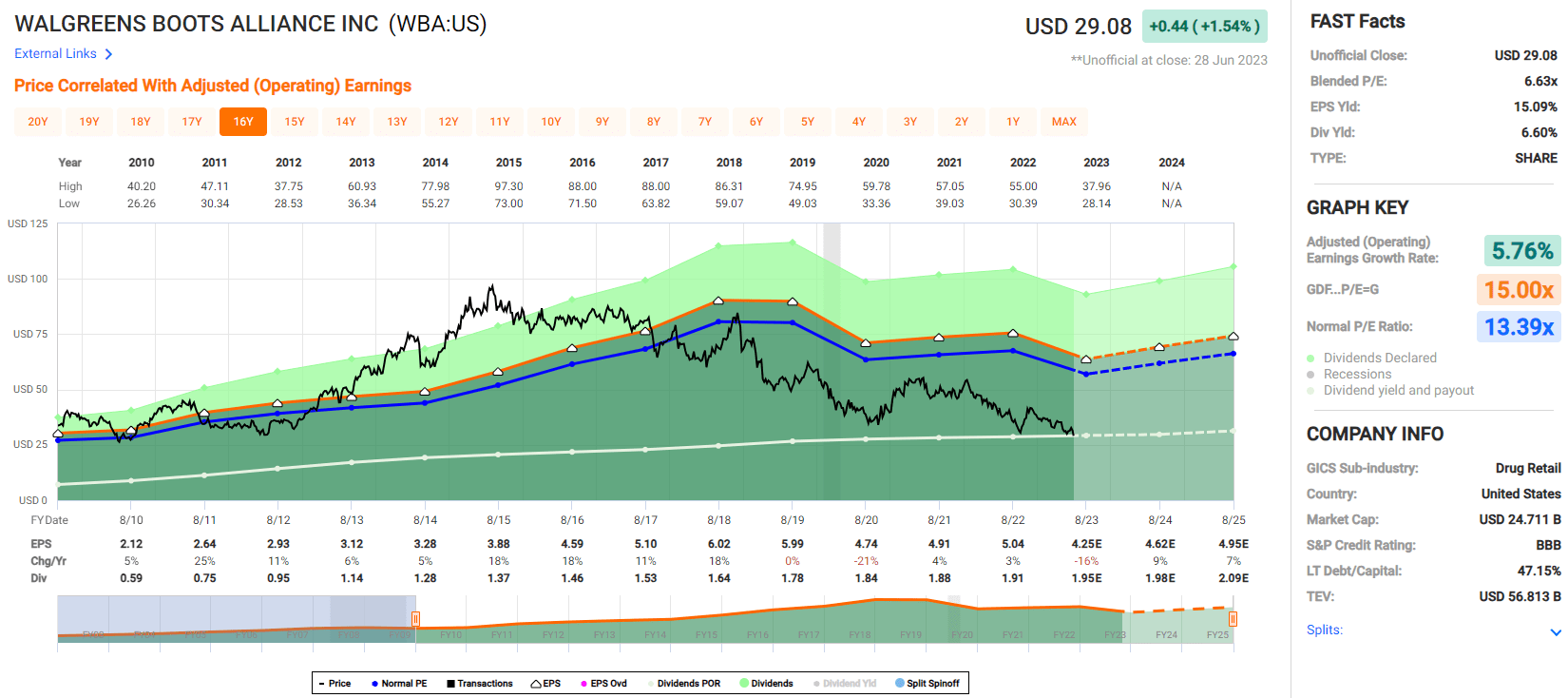Image resolution: width=1568 pixels, height=698 pixels.
Task: Click EPS triangle marker above 8/19
Action: pos(793,301)
